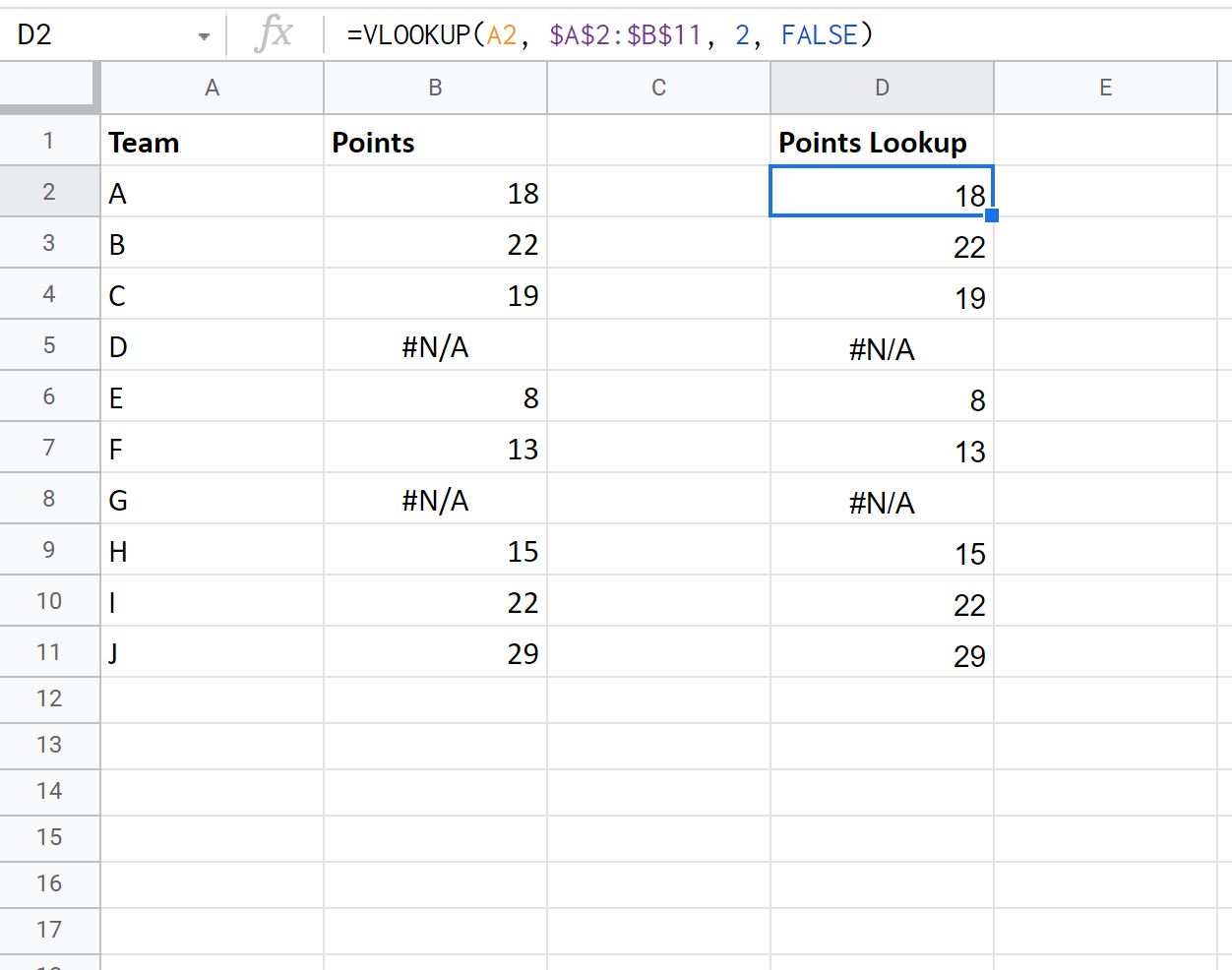The width and height of the screenshot is (1232, 970).
Task: Click the Points Lookup header cell
Action: (x=882, y=141)
